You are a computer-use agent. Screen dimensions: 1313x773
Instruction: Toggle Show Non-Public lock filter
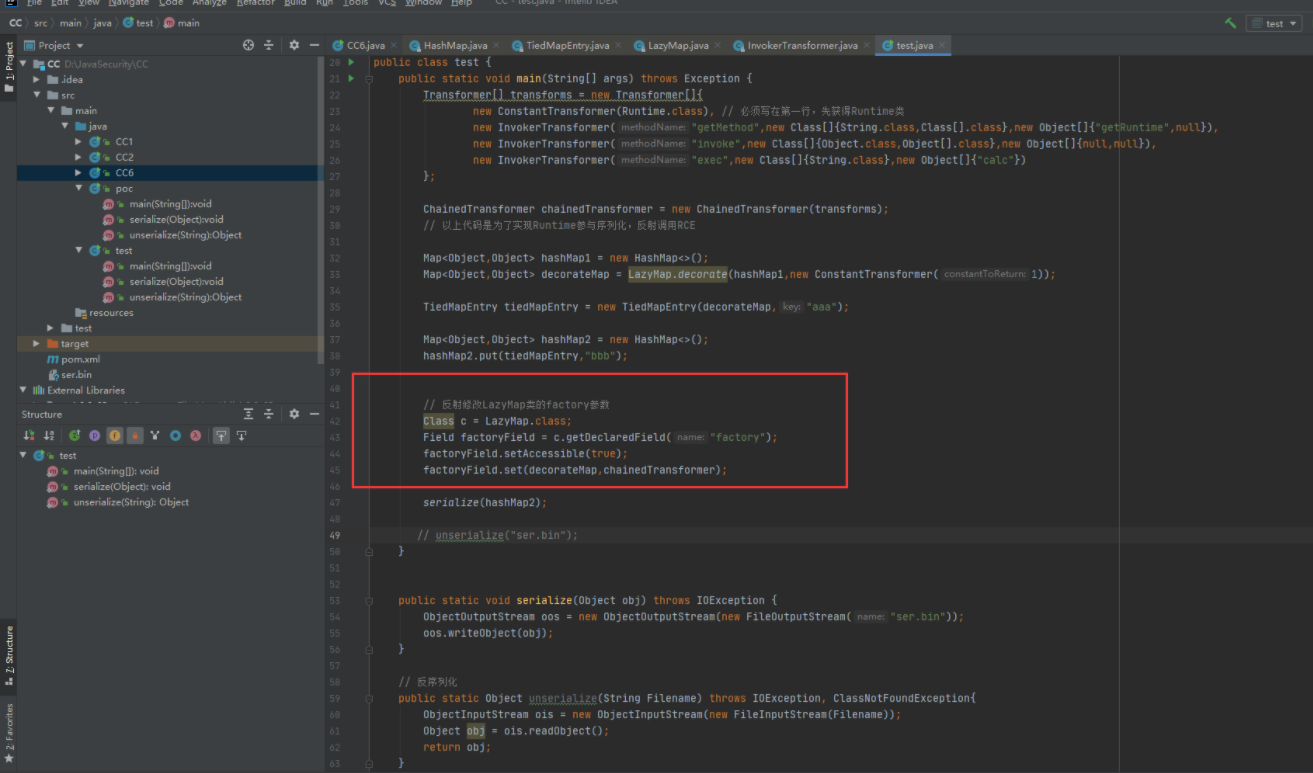pos(135,435)
